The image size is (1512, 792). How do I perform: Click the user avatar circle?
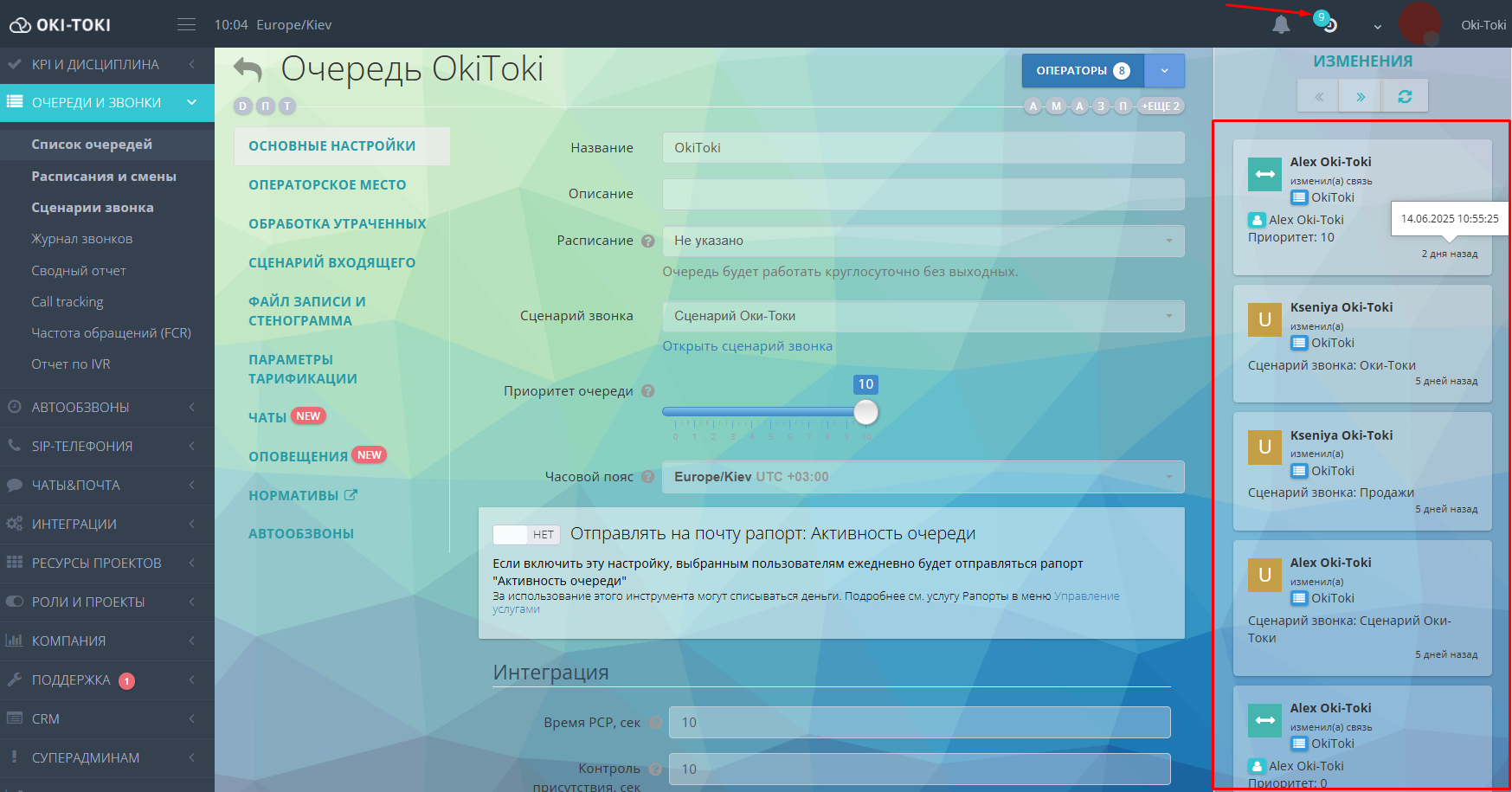pos(1419,23)
